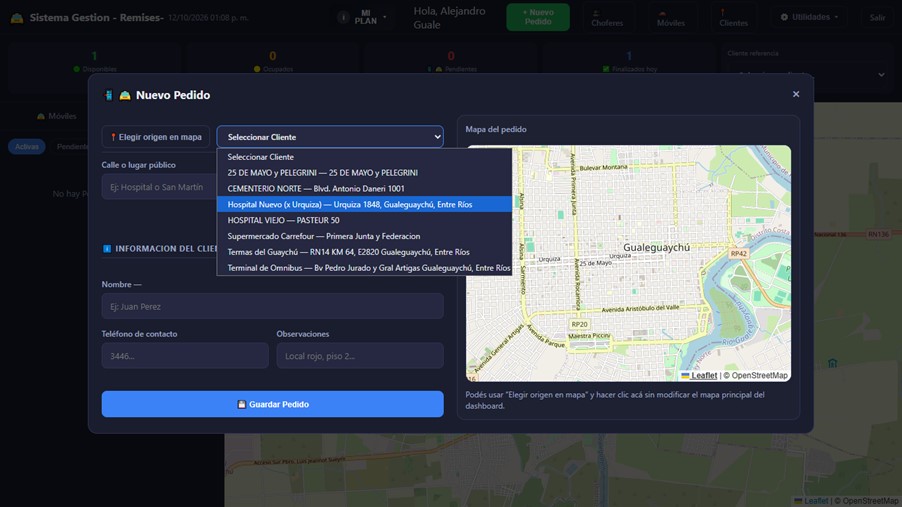Focus the Teléfono de contacto field
902x507 pixels.
coord(185,356)
